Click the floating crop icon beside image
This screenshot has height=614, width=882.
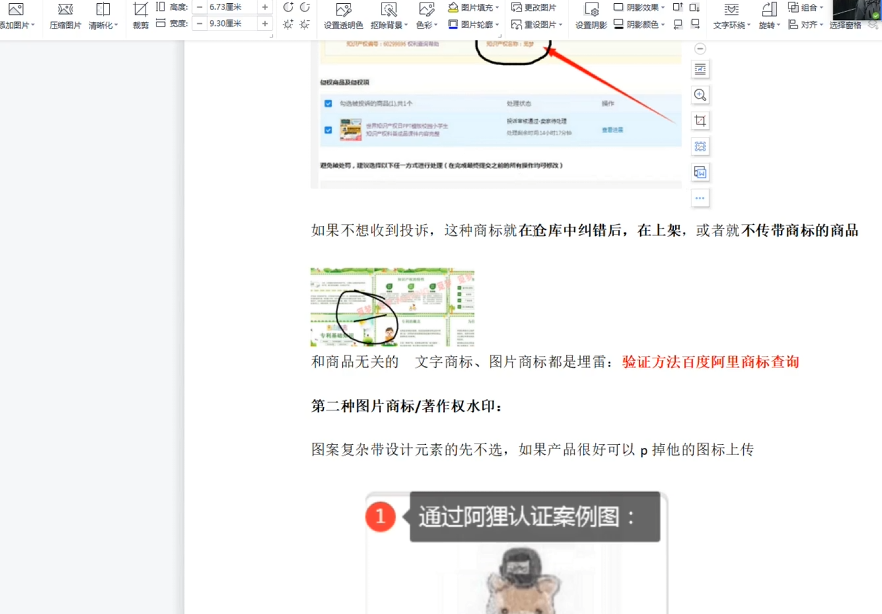[700, 121]
